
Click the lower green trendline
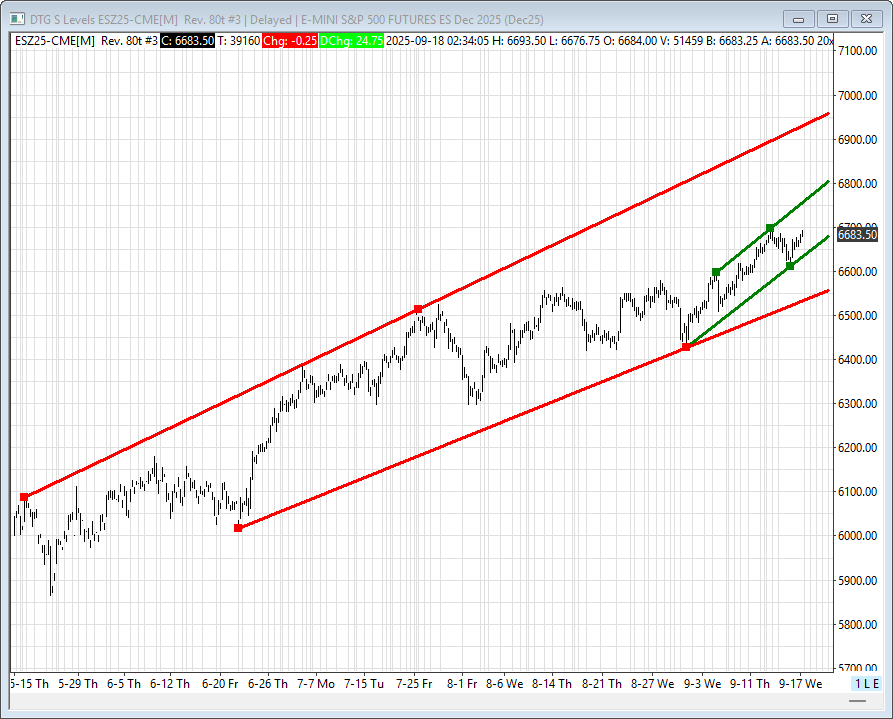click(740, 305)
